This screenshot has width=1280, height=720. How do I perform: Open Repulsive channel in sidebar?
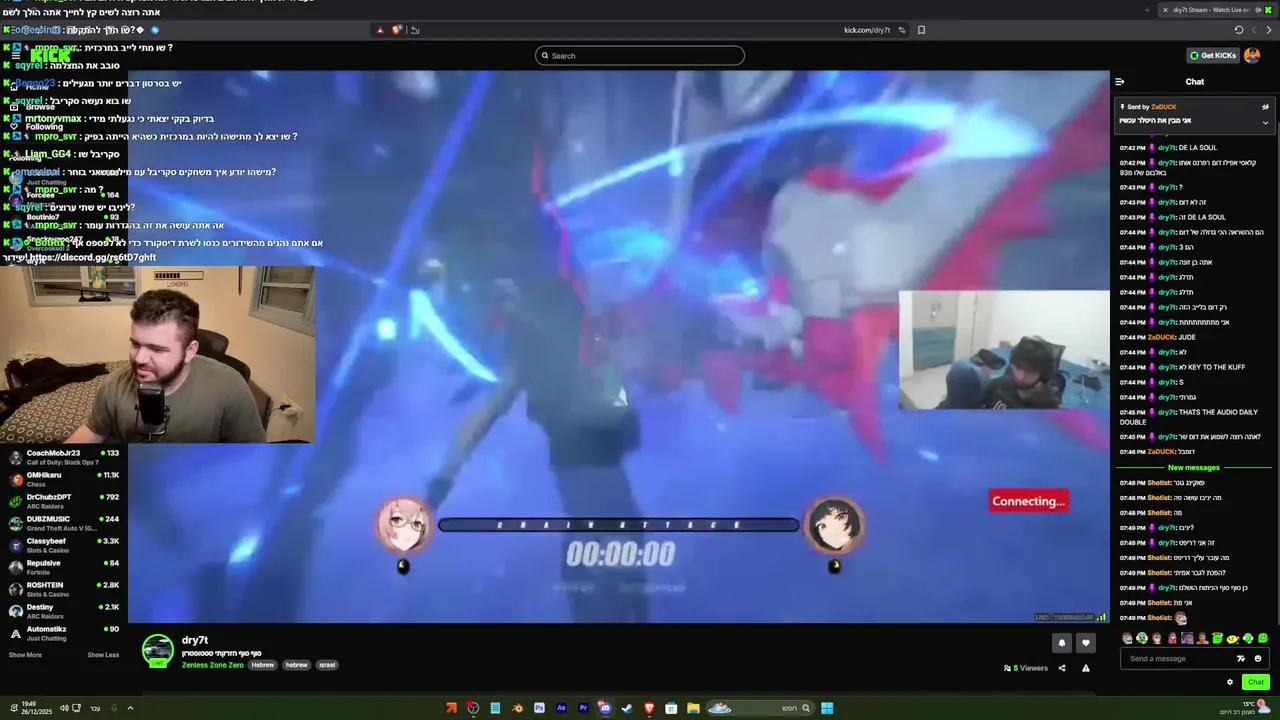[x=63, y=567]
